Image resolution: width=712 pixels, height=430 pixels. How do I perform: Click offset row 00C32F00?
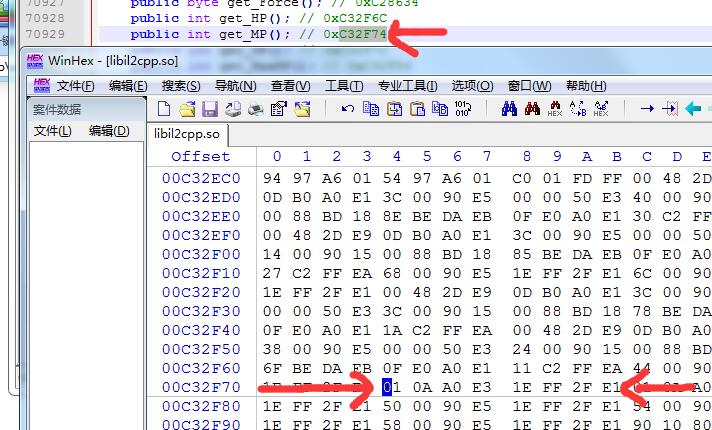coord(201,254)
